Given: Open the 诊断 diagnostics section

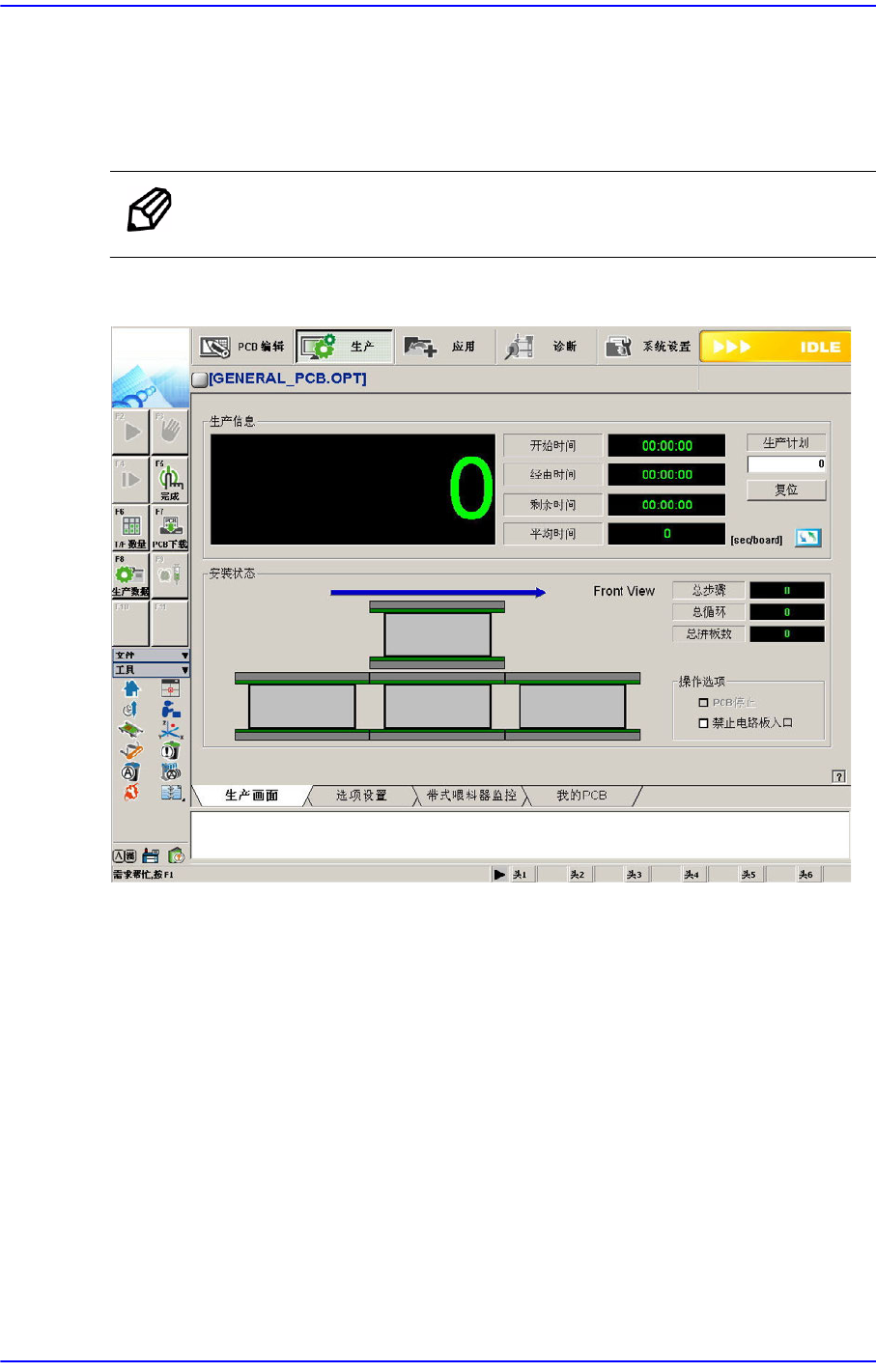Looking at the screenshot, I should click(545, 347).
